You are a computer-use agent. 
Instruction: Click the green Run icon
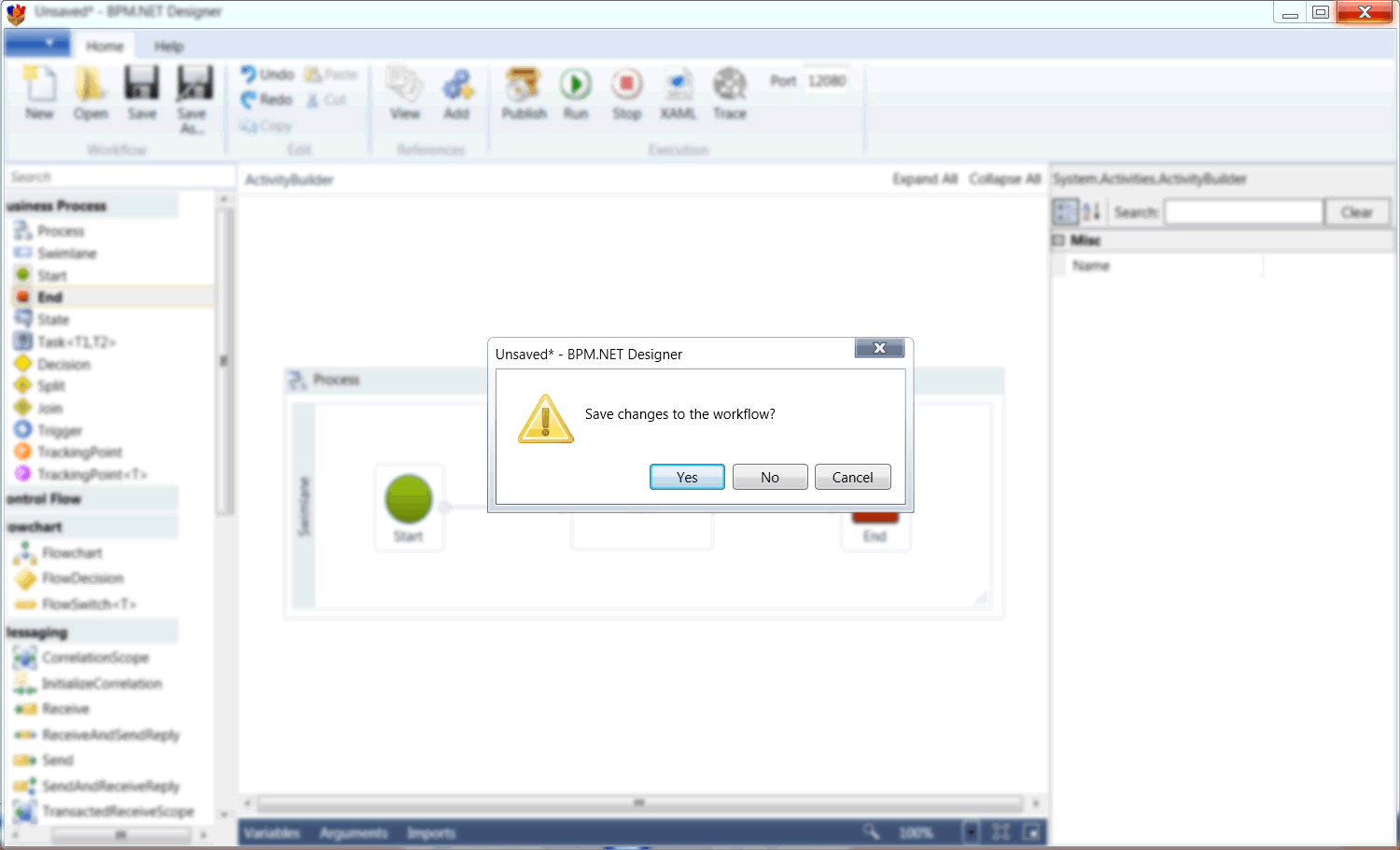tap(576, 86)
